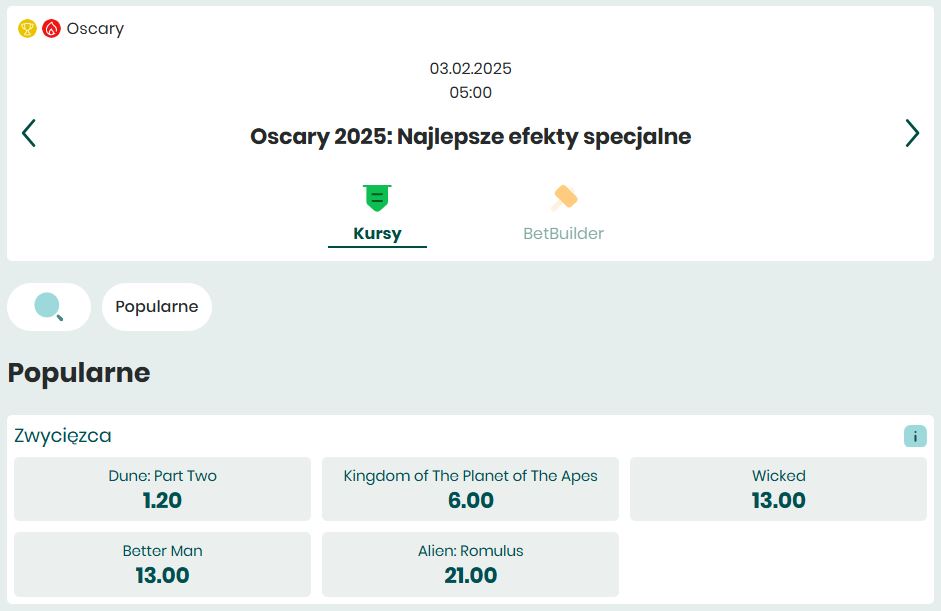The image size is (941, 611).
Task: Click the Popularne filter pill
Action: 156,306
